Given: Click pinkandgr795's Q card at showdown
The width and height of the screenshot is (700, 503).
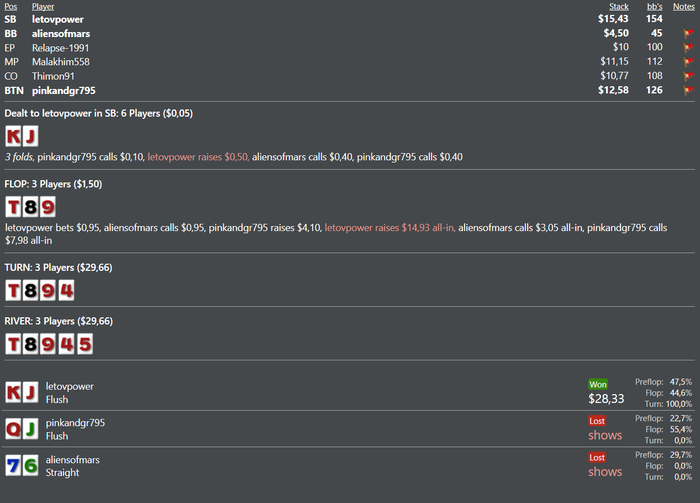Looking at the screenshot, I should pyautogui.click(x=14, y=428).
